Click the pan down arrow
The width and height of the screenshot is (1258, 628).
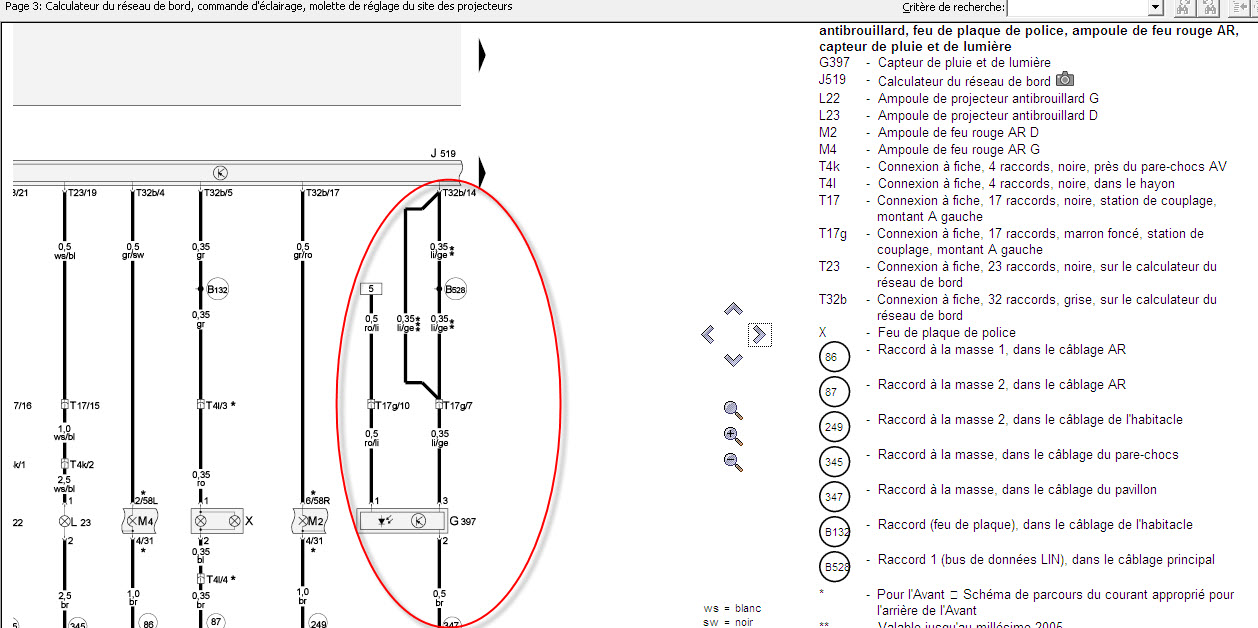(733, 359)
